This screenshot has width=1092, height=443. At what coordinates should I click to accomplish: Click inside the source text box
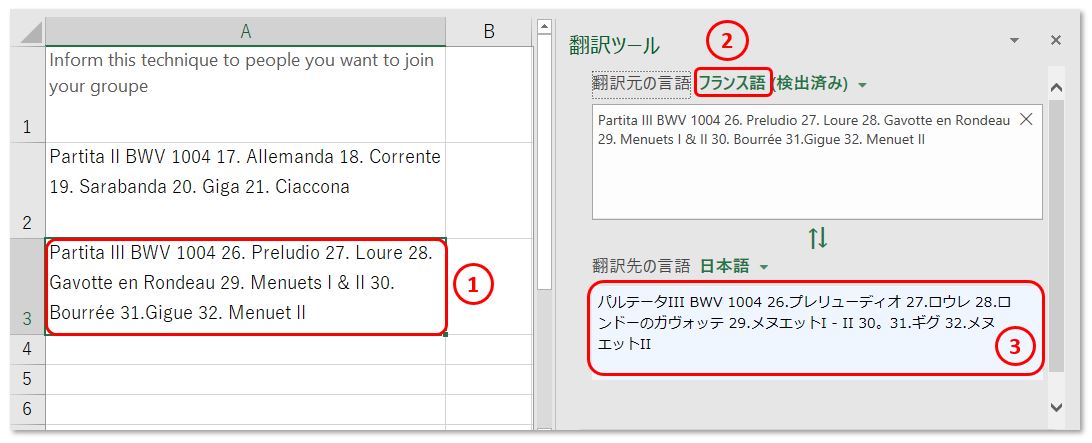(818, 162)
